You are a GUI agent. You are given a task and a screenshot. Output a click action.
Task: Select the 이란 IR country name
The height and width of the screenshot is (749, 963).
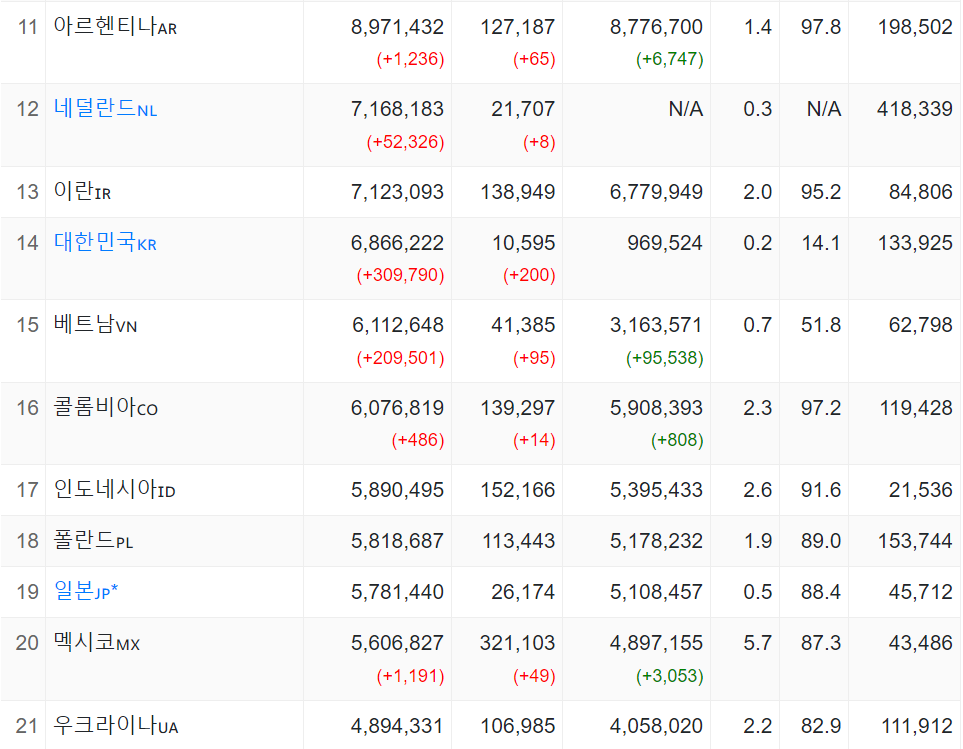tap(82, 192)
